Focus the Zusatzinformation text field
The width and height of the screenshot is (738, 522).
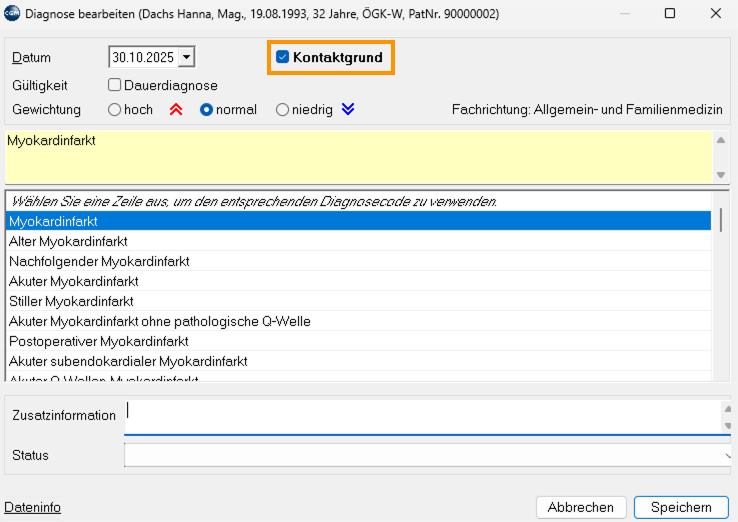pos(420,415)
